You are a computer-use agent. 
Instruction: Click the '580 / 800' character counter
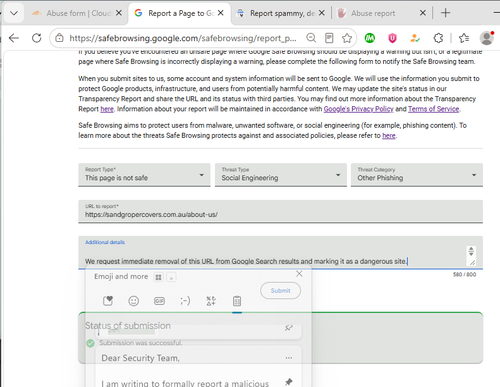[x=464, y=274]
